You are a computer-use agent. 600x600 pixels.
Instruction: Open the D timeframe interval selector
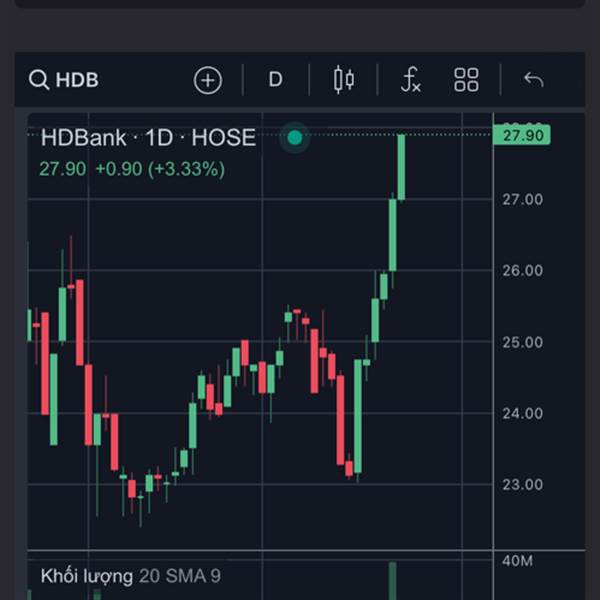tap(276, 80)
